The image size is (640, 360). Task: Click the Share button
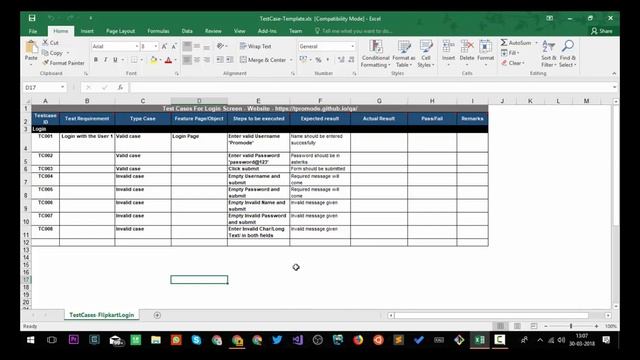pyautogui.click(x=602, y=31)
